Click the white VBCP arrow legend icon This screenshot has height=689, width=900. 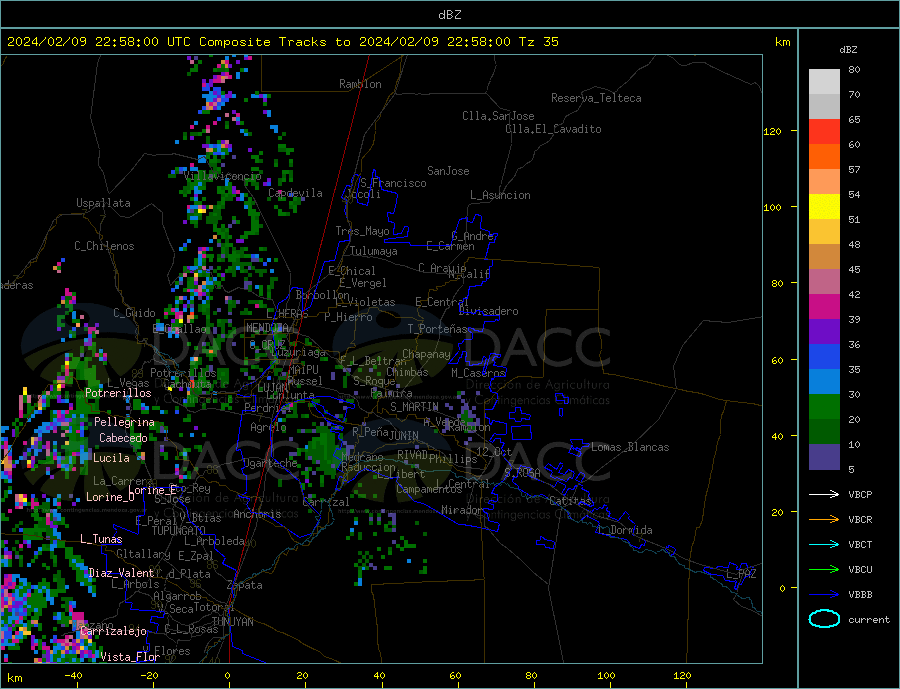point(824,494)
